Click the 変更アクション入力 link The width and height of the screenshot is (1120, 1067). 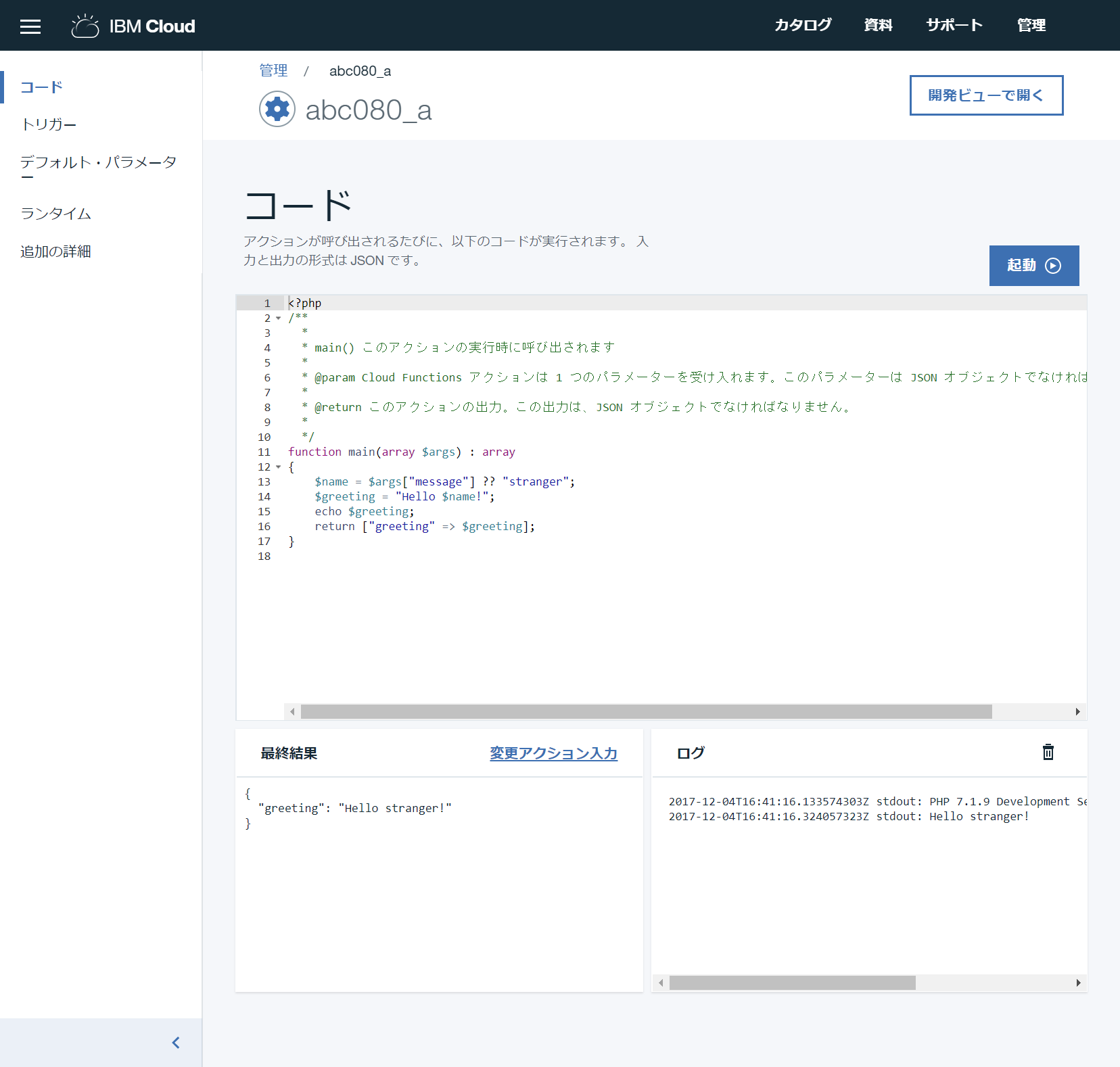click(x=553, y=753)
